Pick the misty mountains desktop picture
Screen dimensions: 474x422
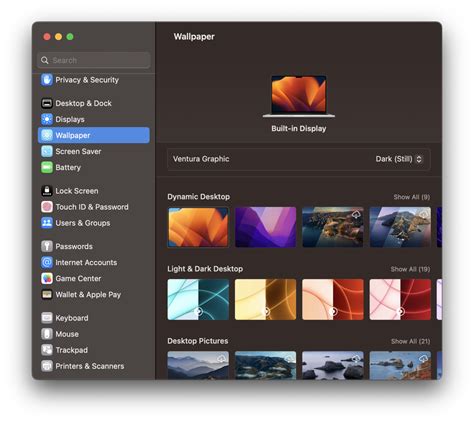[x=198, y=365]
